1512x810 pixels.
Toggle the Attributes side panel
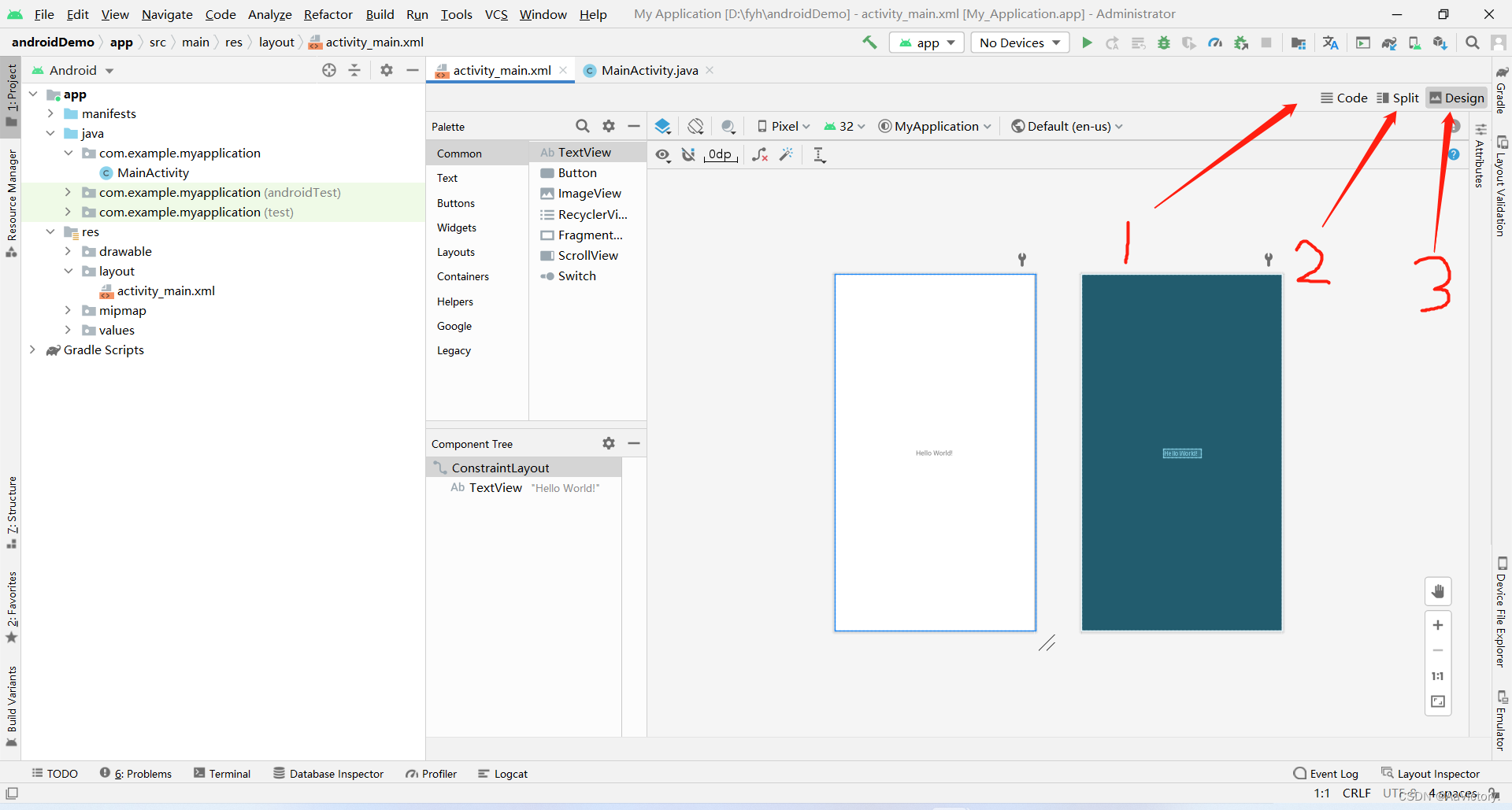pos(1480,155)
